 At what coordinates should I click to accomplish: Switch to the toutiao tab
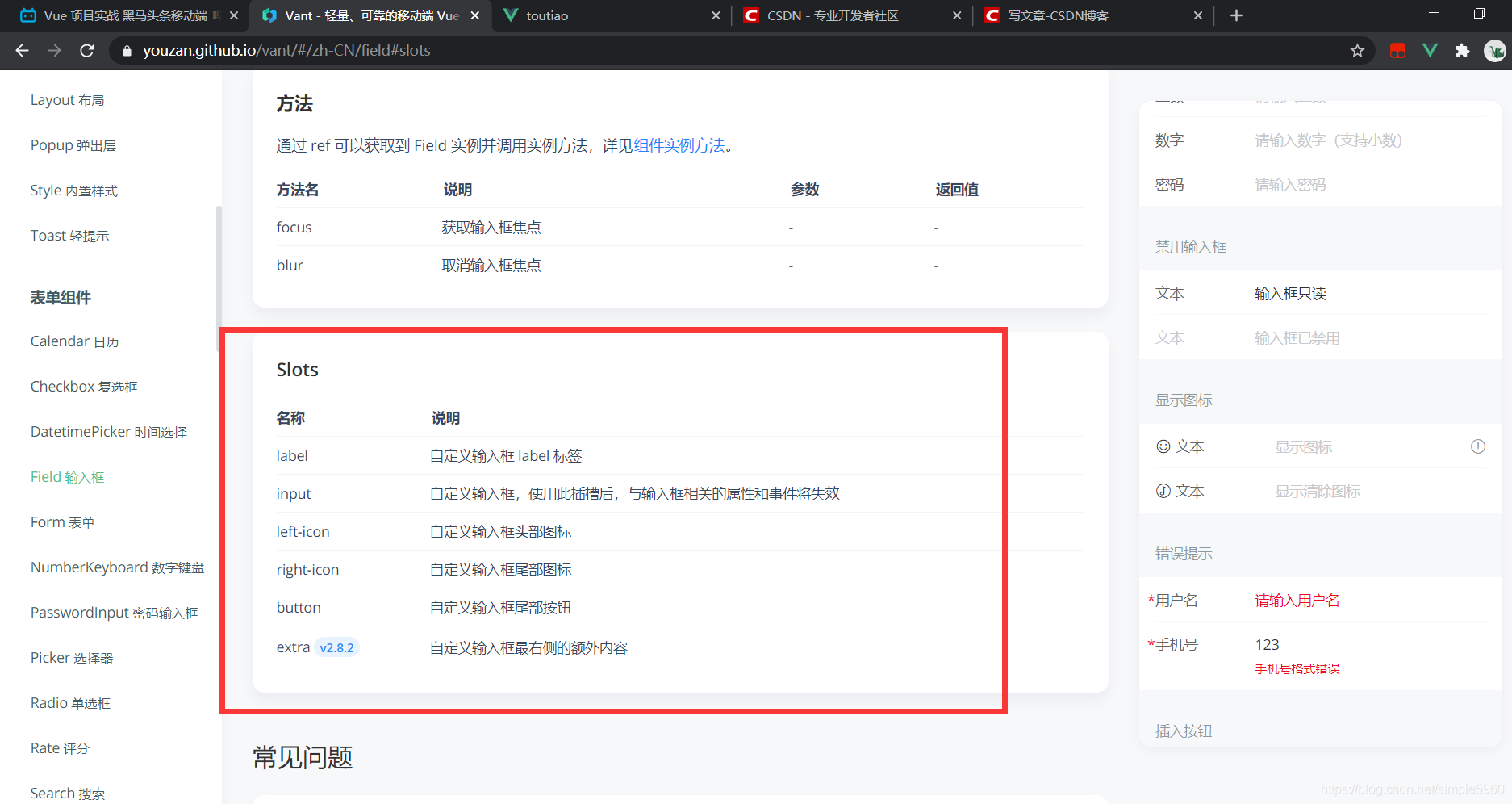[547, 15]
